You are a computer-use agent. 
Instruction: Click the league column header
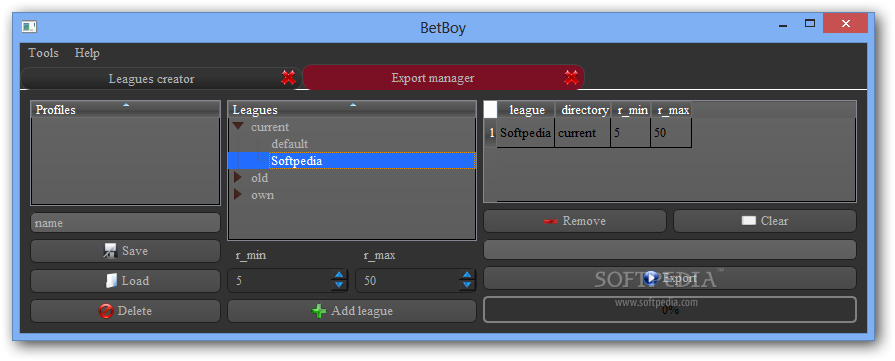pyautogui.click(x=526, y=110)
